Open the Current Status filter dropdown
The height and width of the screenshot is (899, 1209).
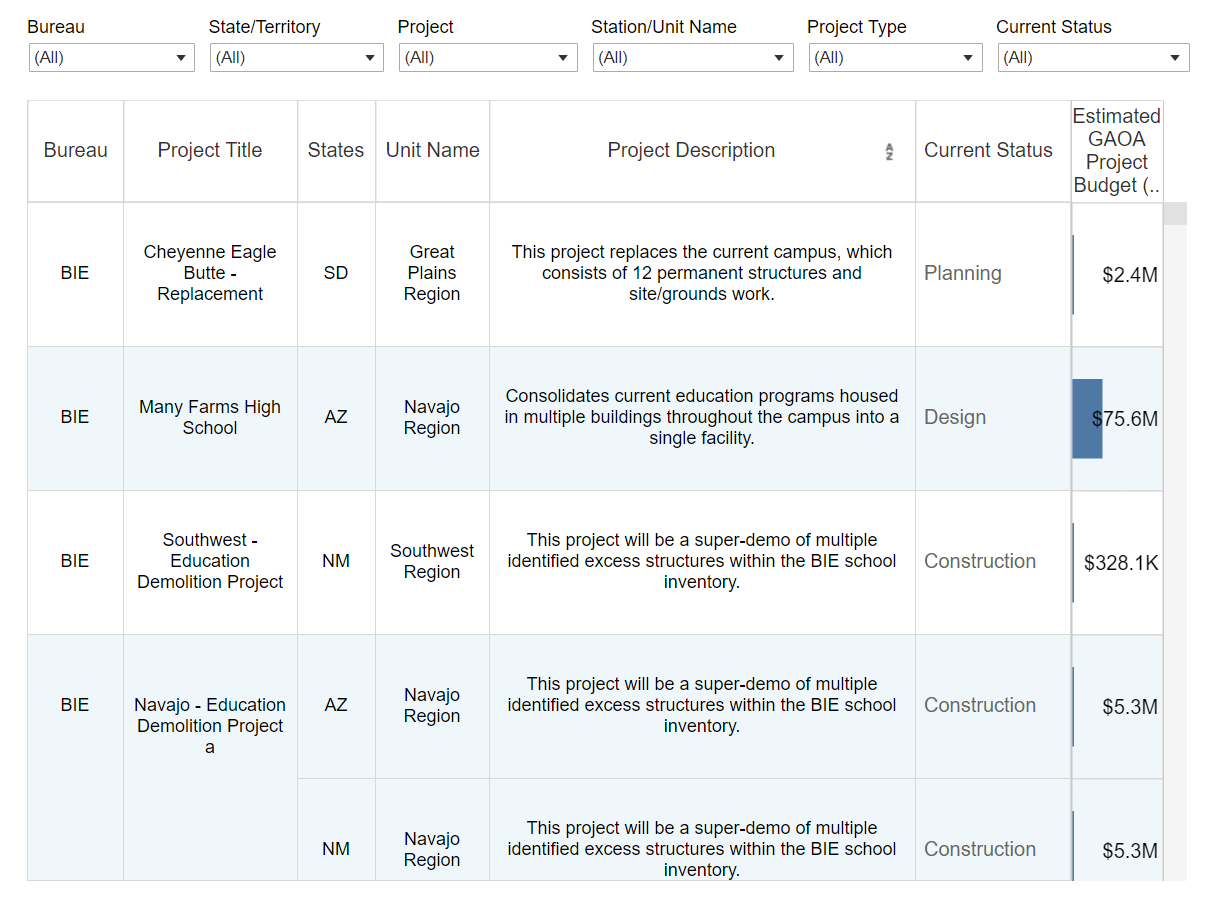coord(1092,57)
